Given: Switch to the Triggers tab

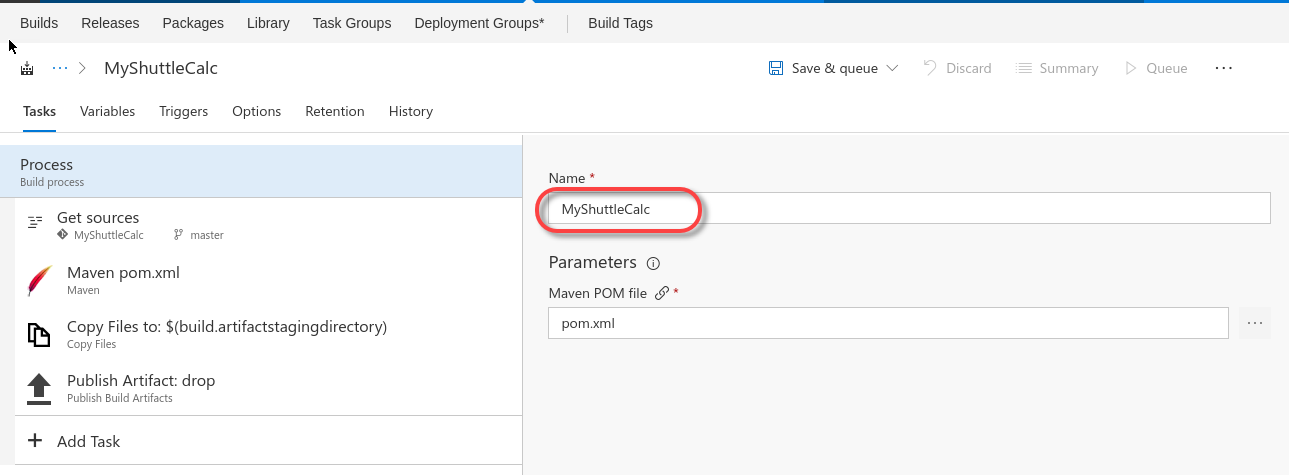Looking at the screenshot, I should 183,111.
